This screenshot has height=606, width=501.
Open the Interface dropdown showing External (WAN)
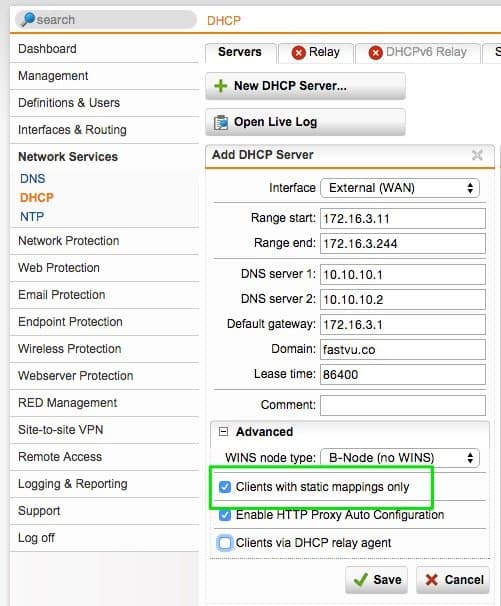tap(400, 188)
